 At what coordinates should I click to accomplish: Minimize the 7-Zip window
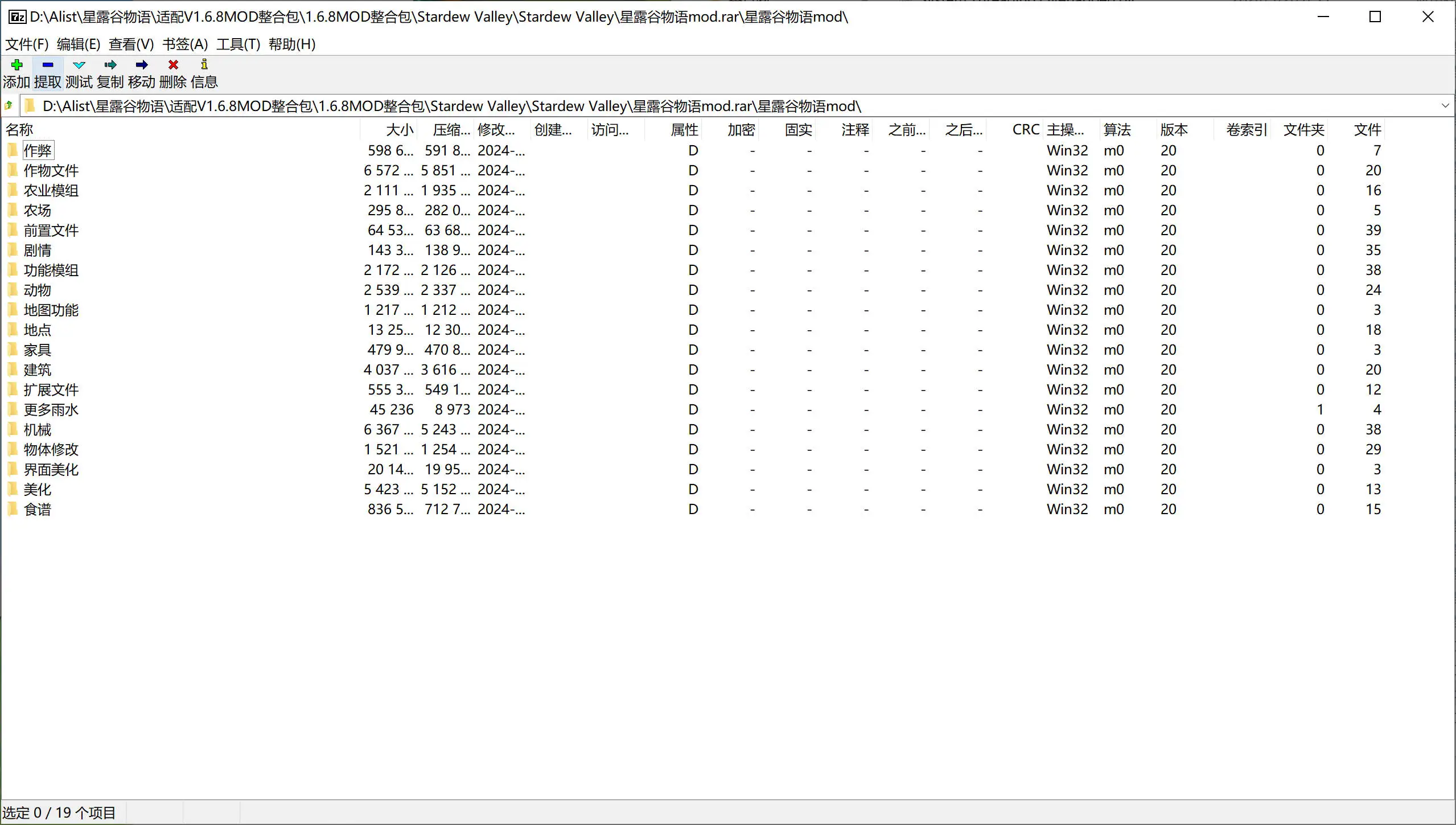(1323, 17)
